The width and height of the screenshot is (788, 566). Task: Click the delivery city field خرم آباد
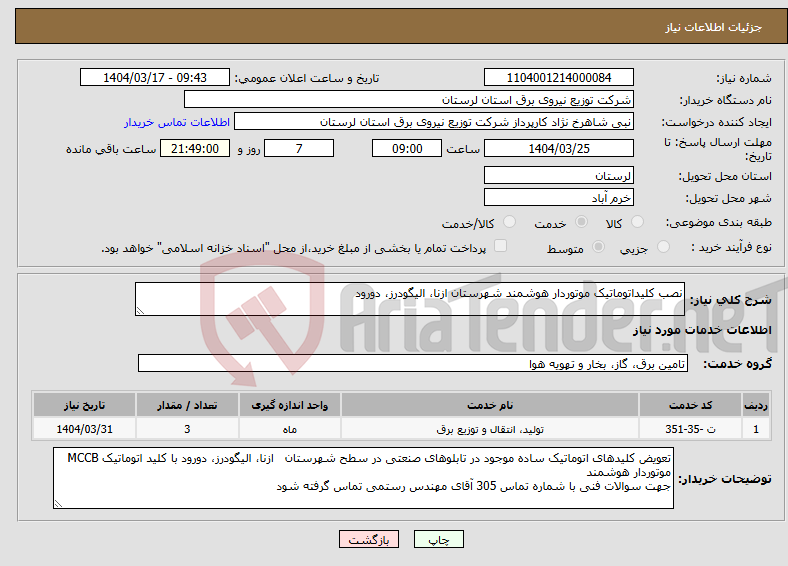click(x=559, y=197)
